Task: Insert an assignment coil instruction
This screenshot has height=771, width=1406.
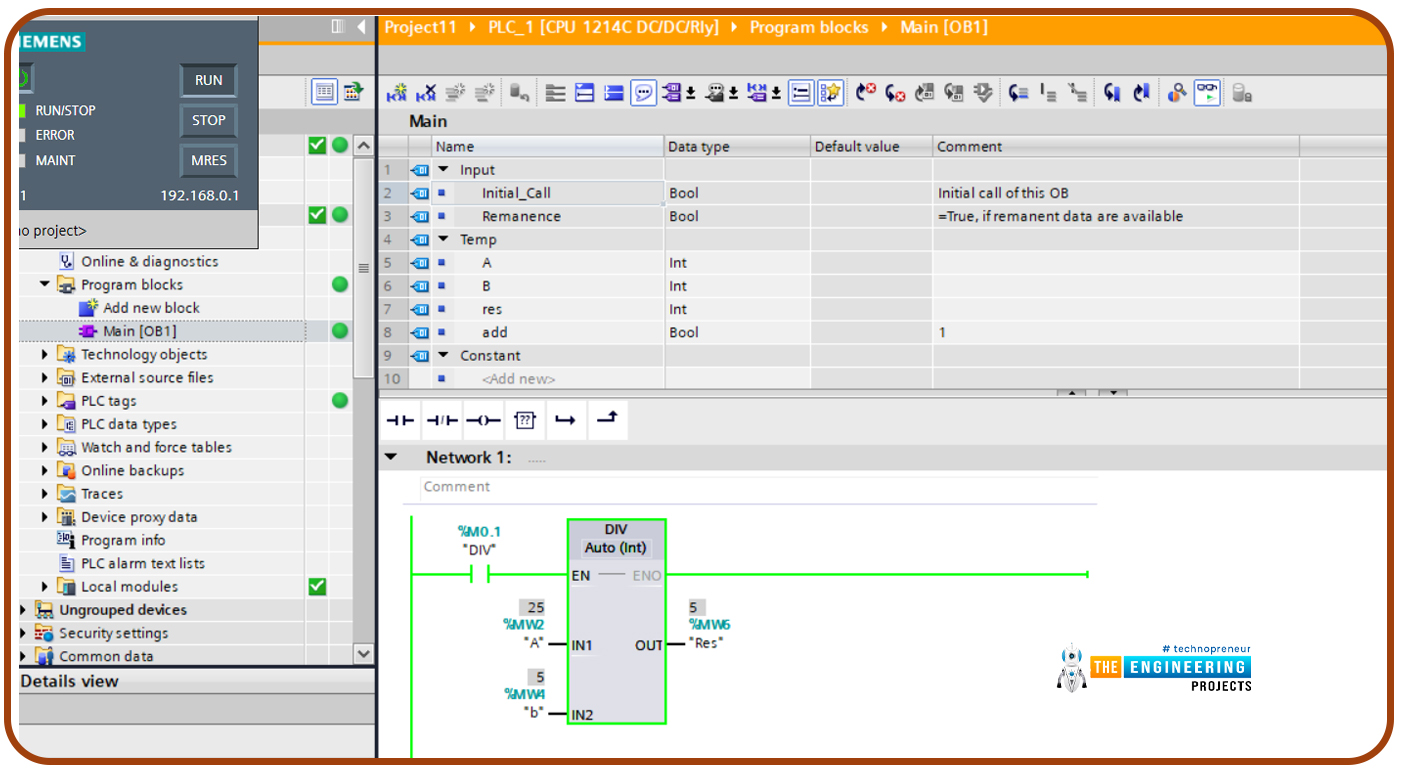Action: tap(483, 421)
